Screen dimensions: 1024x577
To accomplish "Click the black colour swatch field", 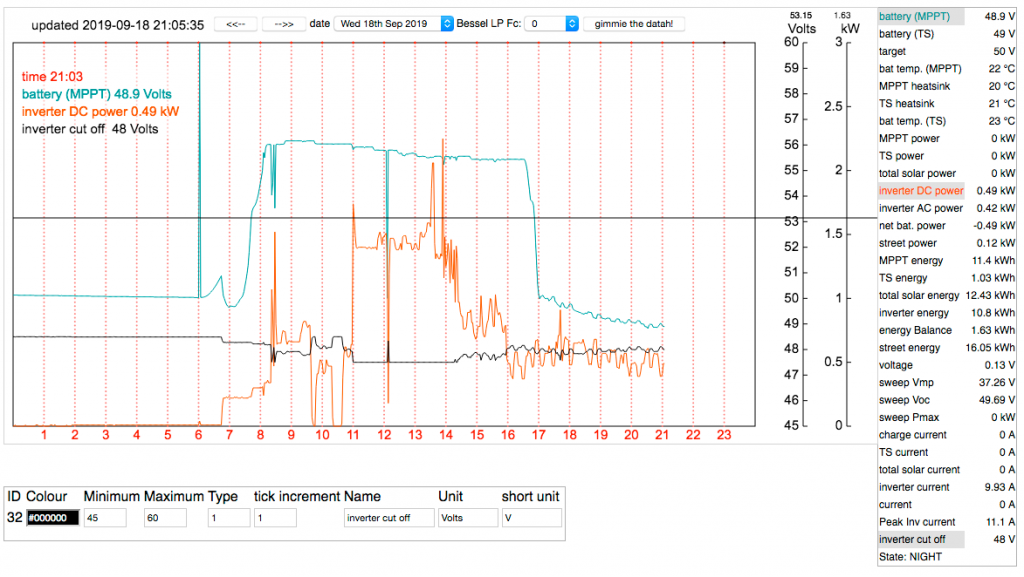I will (x=52, y=518).
